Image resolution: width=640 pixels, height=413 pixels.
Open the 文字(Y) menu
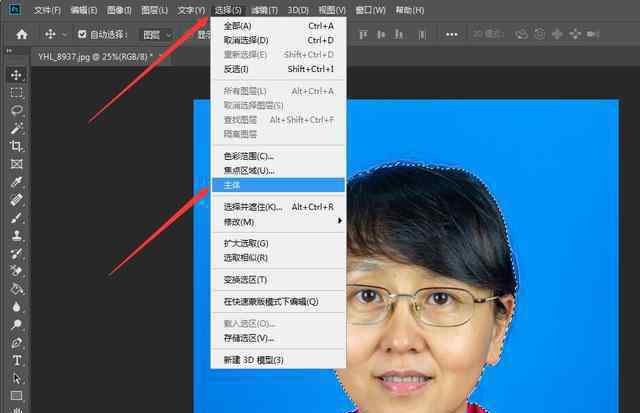191,10
